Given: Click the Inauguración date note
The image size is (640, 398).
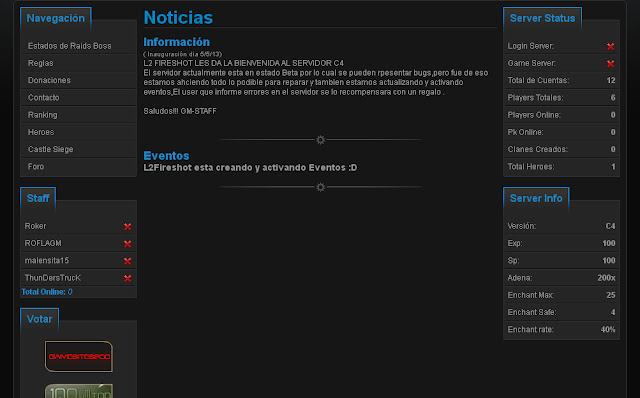Looking at the screenshot, I should (182, 54).
